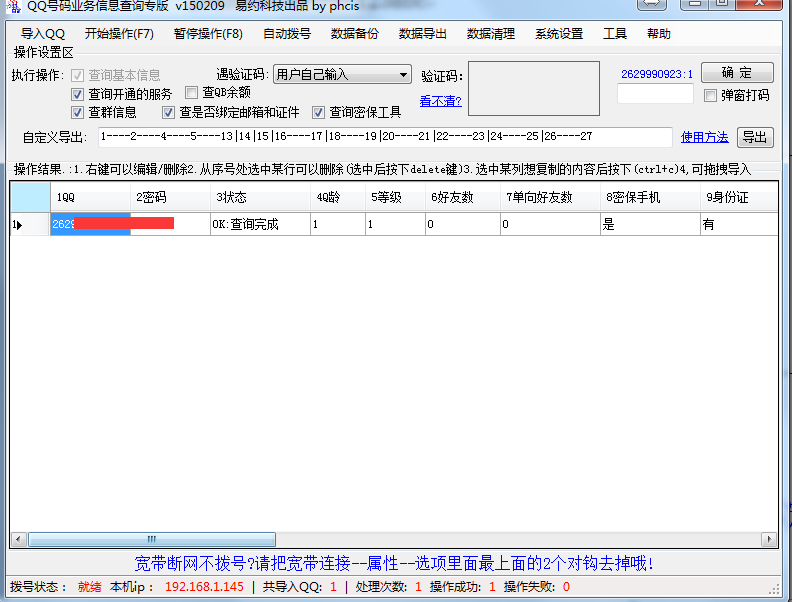This screenshot has height=602, width=792.
Task: Open the 导入QQ menu
Action: coord(43,34)
